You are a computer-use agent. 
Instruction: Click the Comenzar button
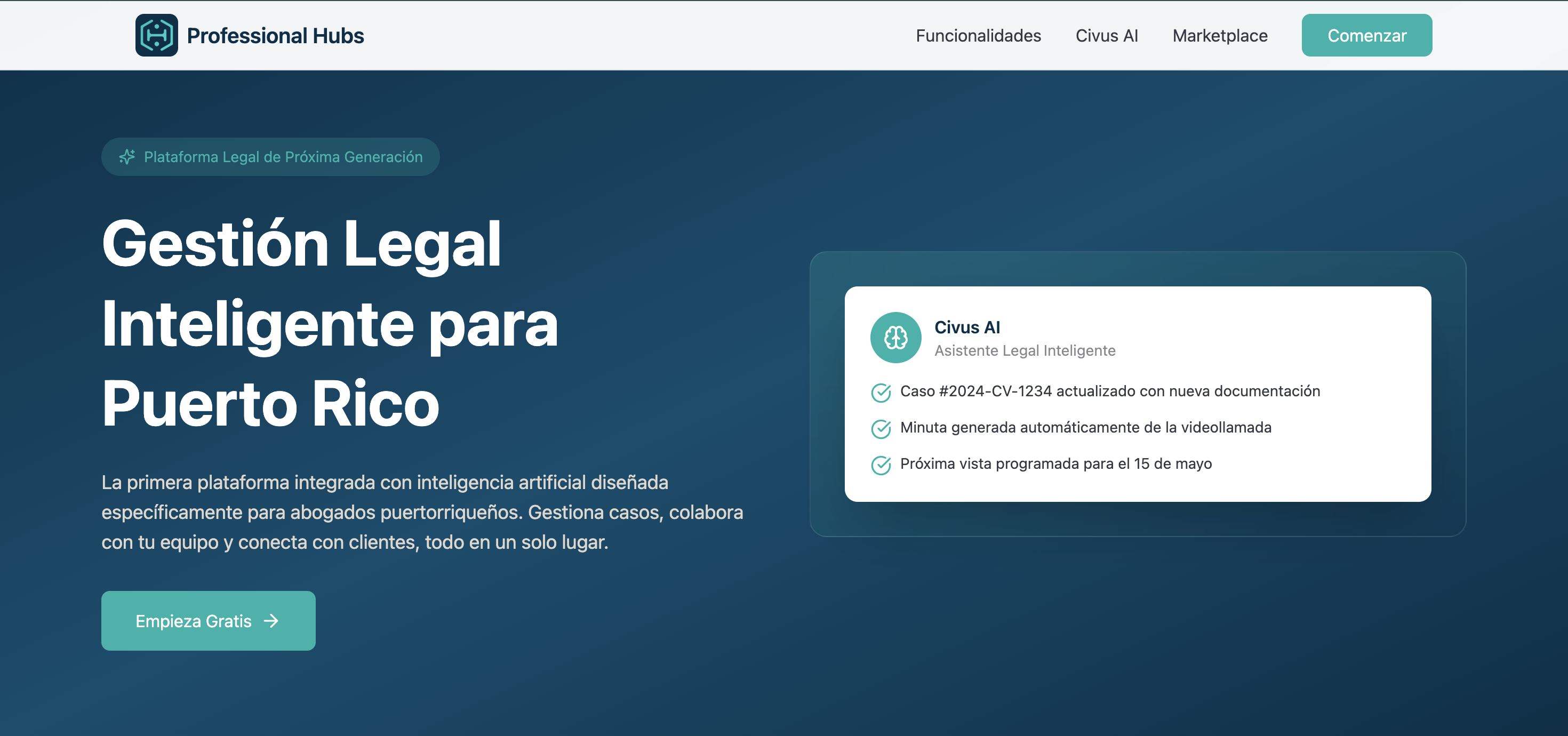(x=1366, y=35)
